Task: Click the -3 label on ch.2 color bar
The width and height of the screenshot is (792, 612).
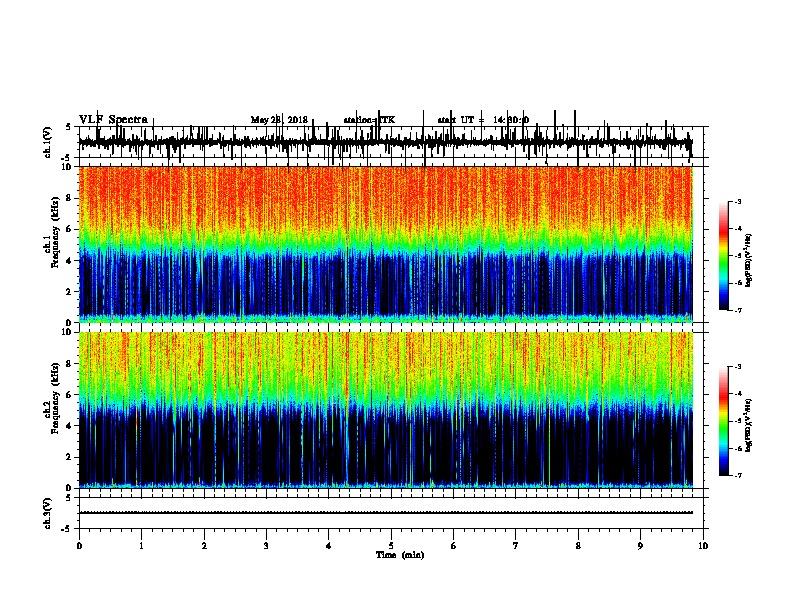Action: pos(738,367)
